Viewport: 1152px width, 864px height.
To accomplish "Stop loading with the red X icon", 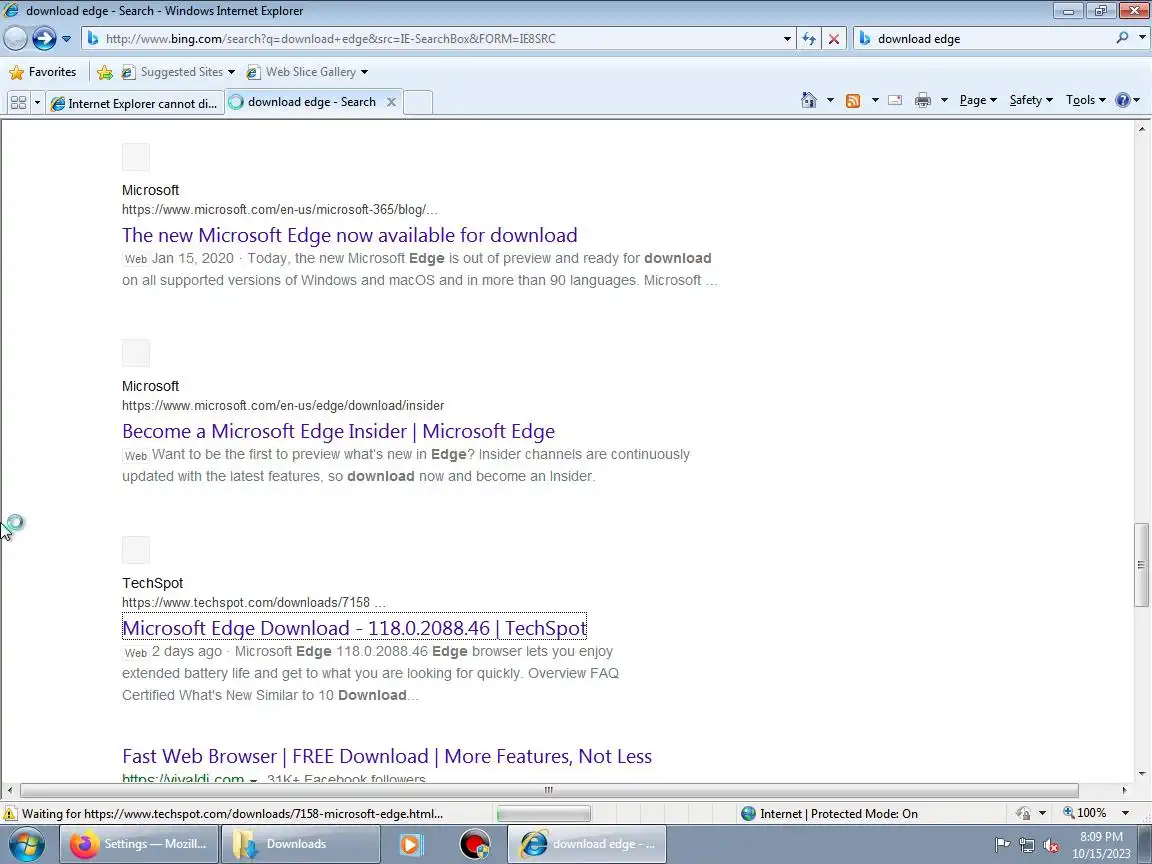I will pos(834,38).
